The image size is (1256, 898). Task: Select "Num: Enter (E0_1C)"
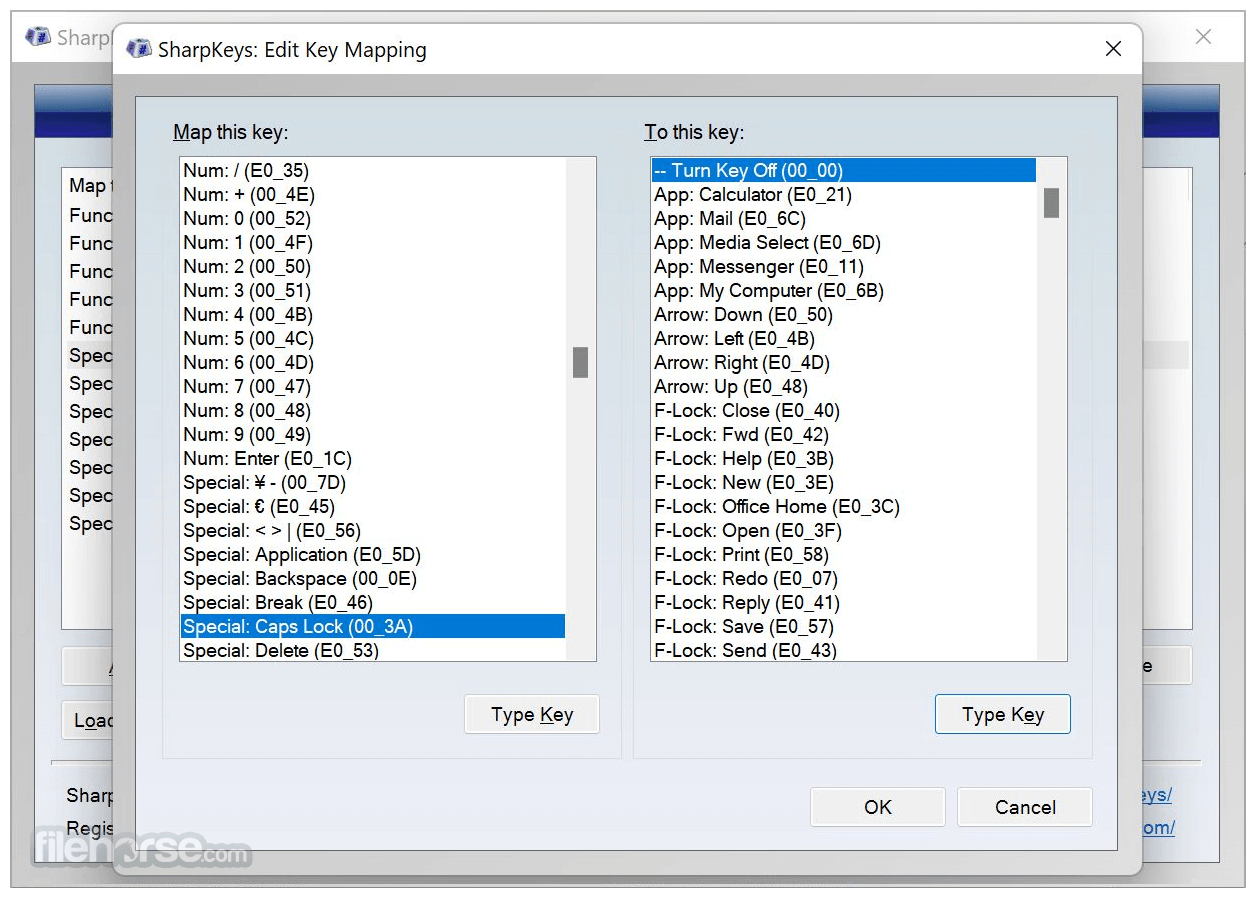click(373, 458)
